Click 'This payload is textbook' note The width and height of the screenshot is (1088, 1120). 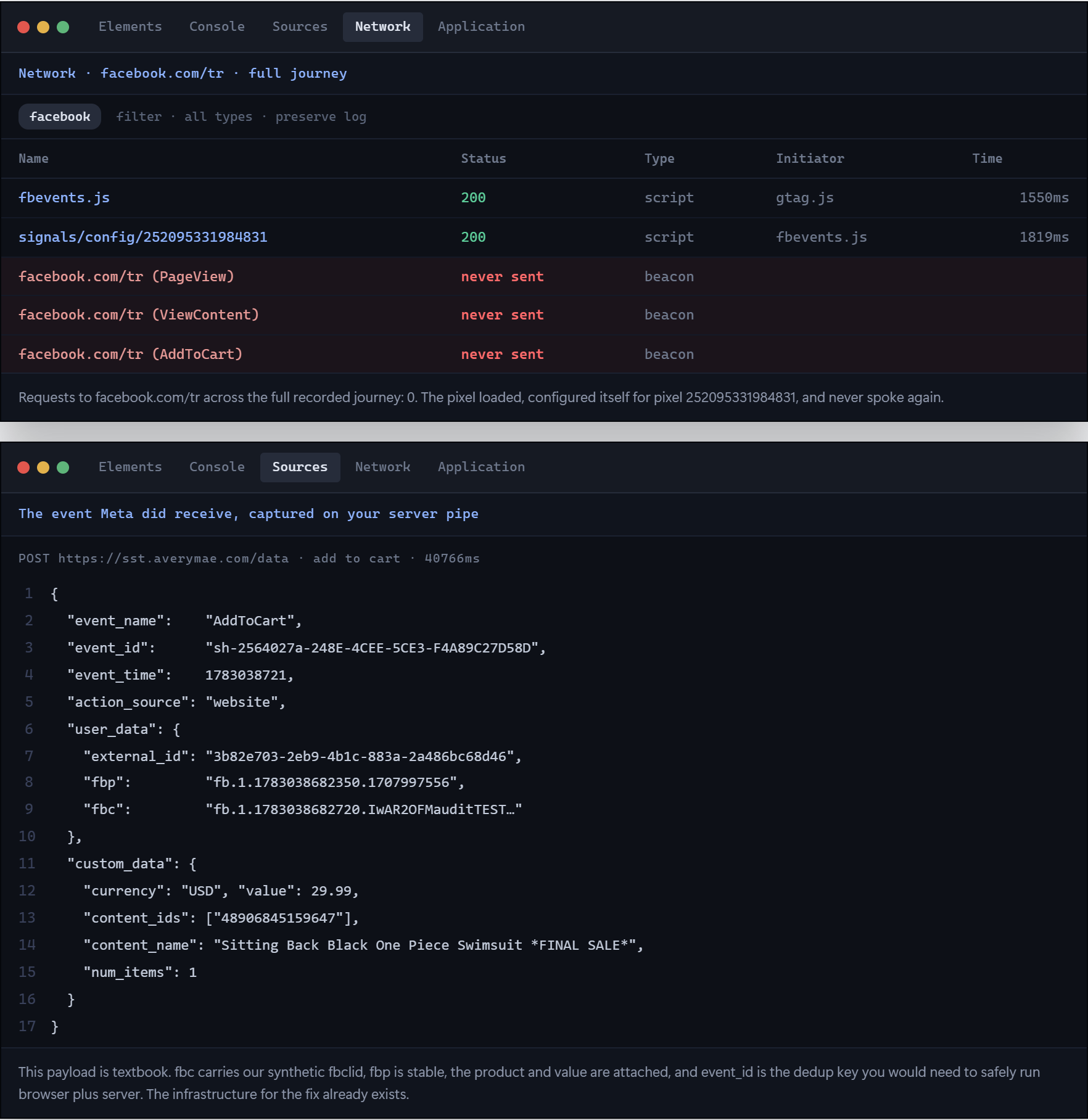coord(529,1083)
